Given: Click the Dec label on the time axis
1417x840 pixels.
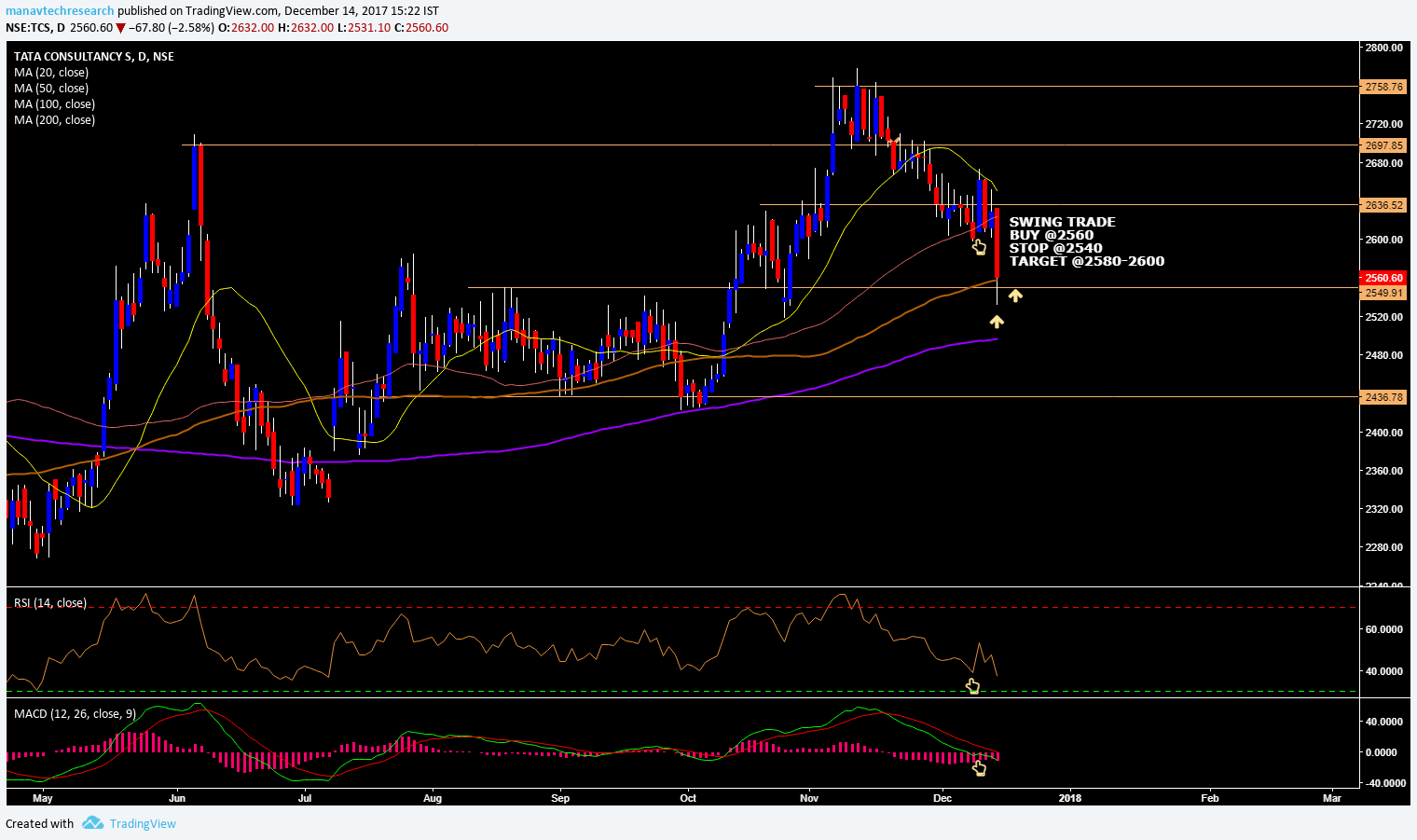Looking at the screenshot, I should (x=942, y=798).
